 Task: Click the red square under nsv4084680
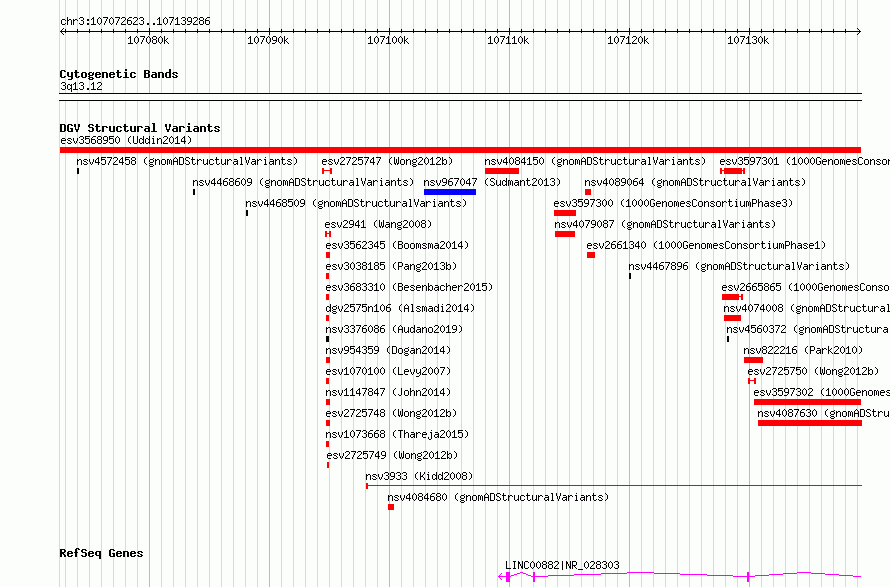point(391,507)
